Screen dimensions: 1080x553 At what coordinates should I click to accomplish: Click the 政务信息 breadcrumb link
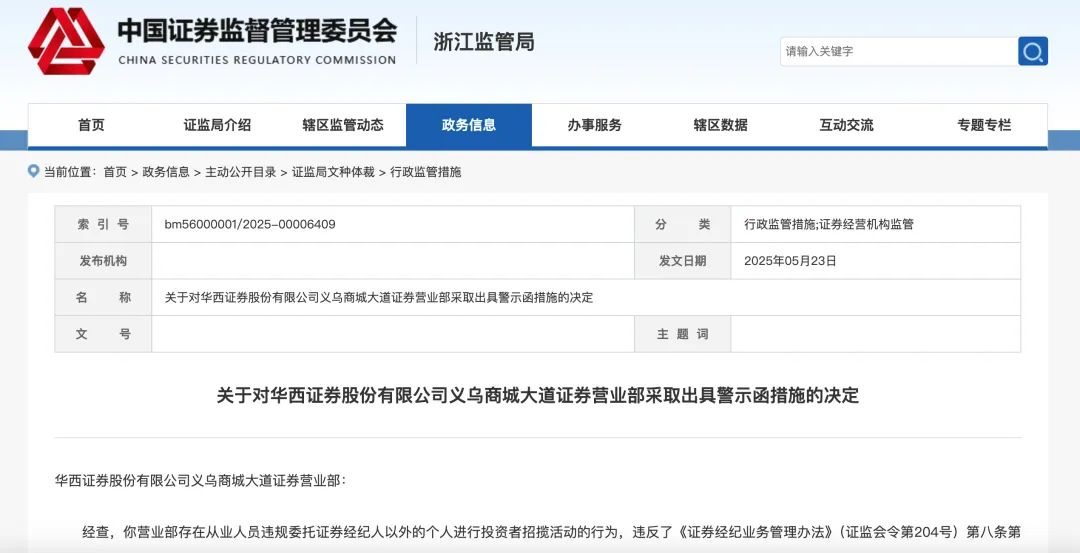coord(166,172)
